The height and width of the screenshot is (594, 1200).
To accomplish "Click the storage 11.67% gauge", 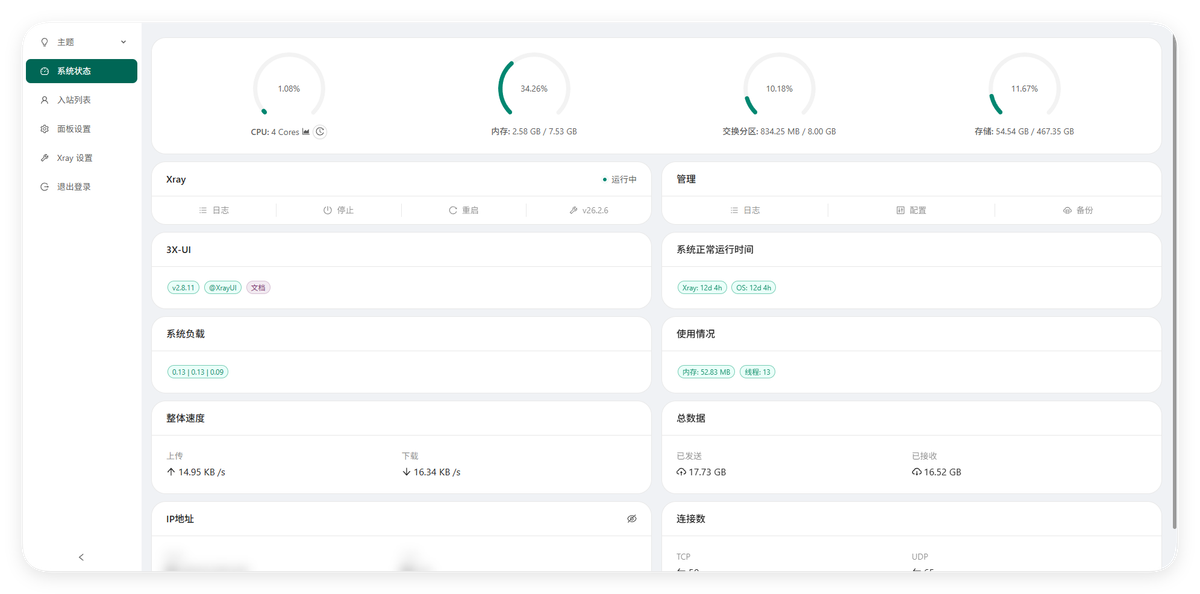I will [1024, 88].
